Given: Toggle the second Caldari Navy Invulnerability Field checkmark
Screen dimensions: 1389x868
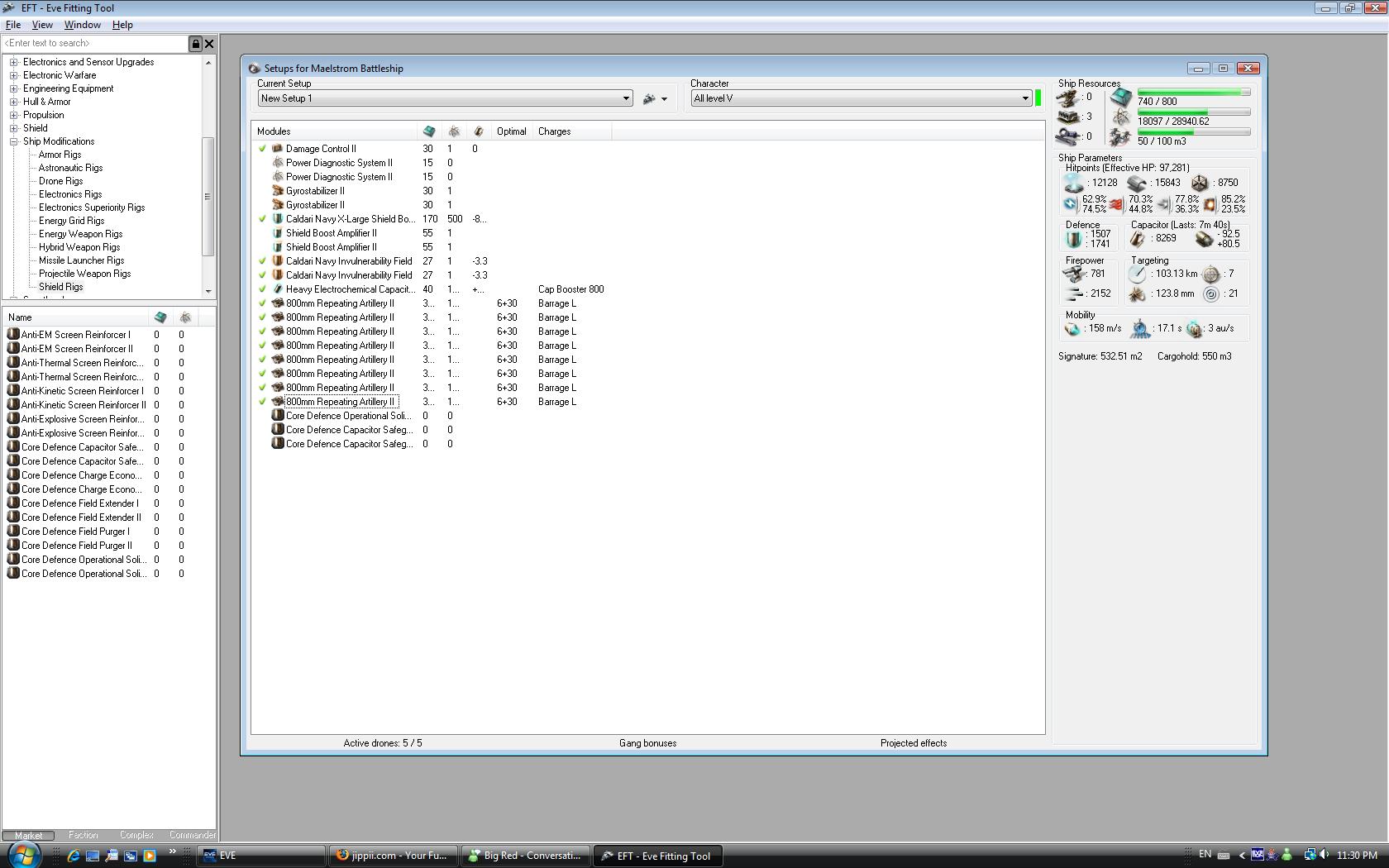Looking at the screenshot, I should click(x=263, y=275).
